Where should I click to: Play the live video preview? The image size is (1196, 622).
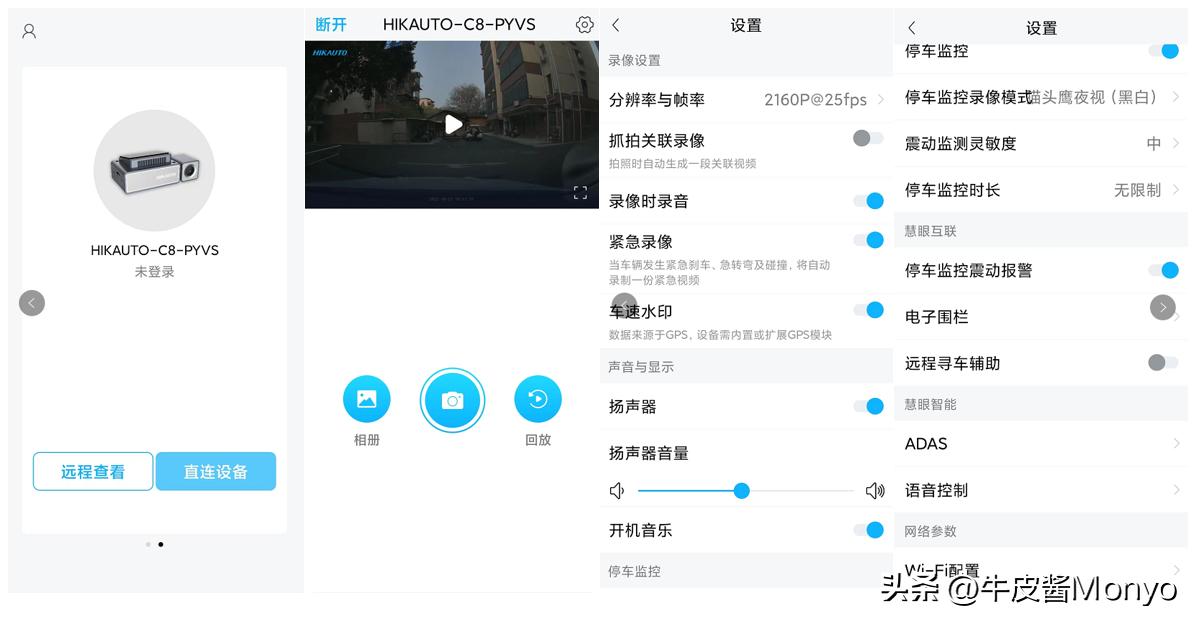pos(453,125)
